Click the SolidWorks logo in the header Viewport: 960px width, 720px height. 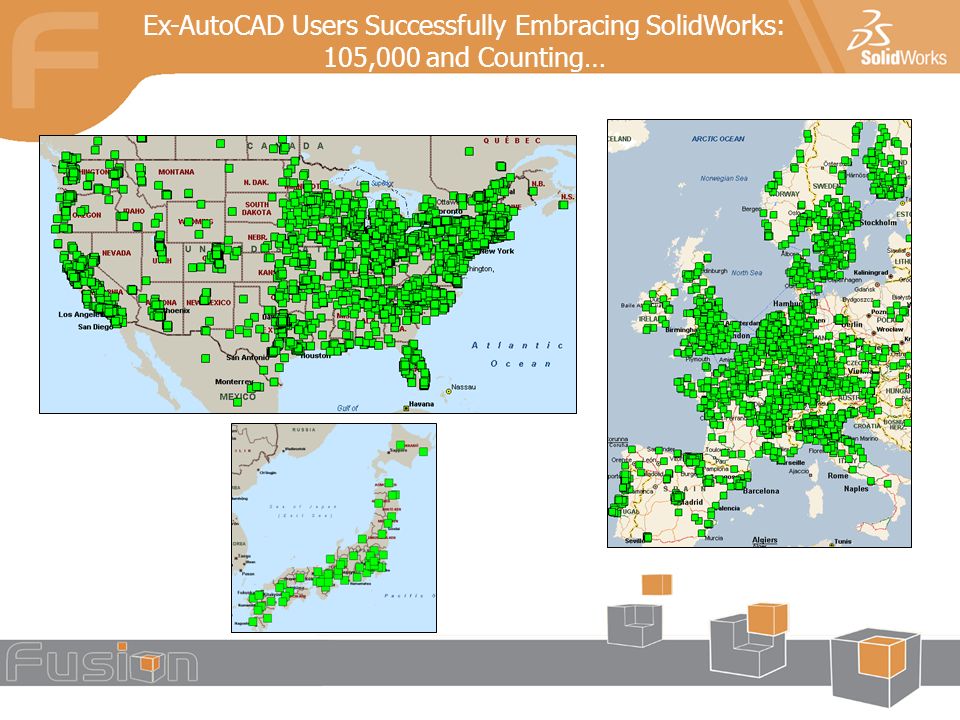(897, 38)
